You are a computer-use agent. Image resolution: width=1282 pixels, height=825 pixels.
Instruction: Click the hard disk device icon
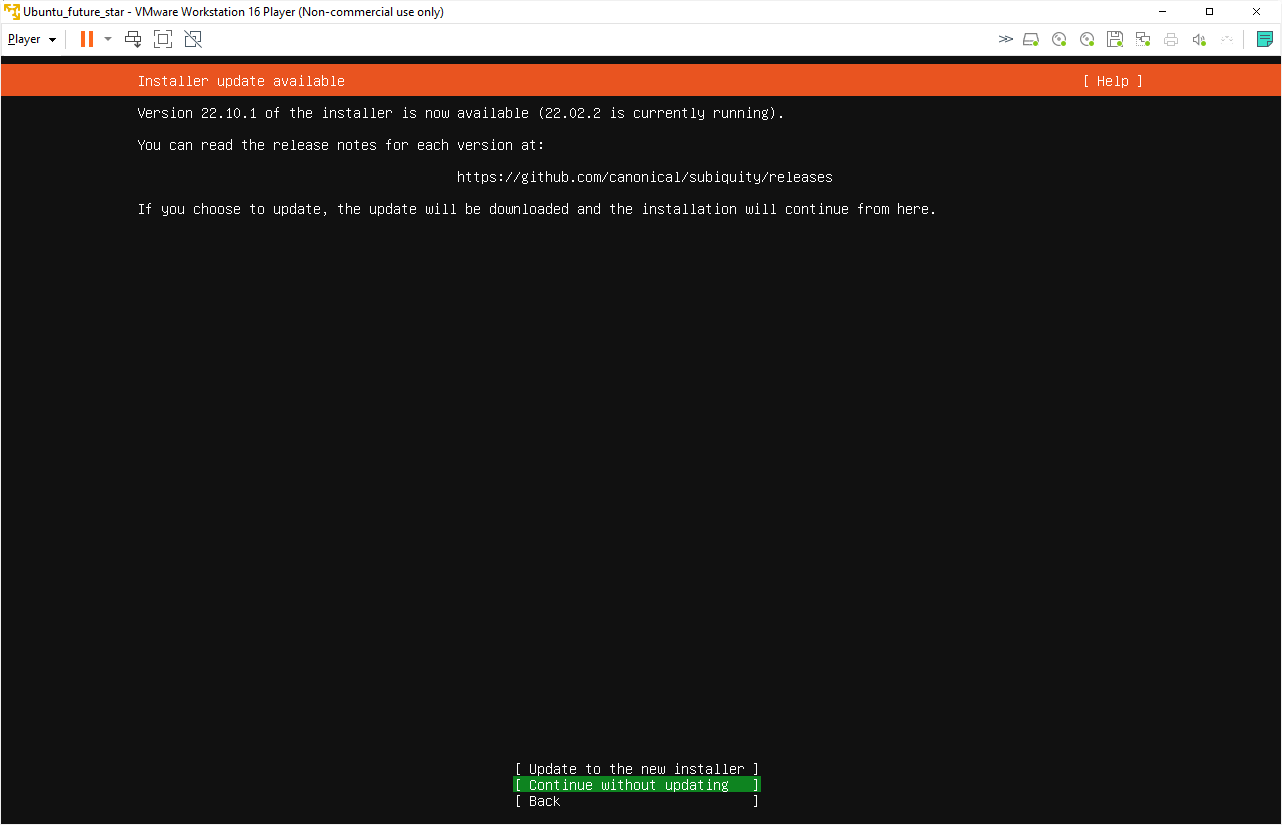(x=1031, y=39)
